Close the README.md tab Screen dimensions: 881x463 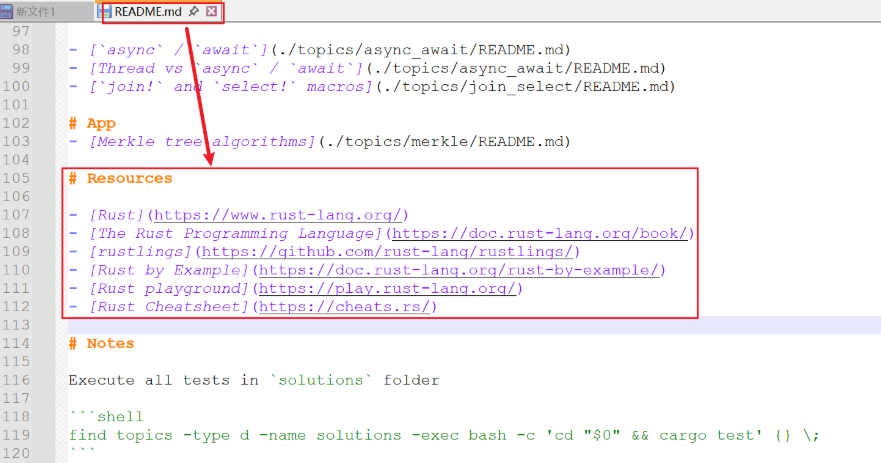pos(211,11)
